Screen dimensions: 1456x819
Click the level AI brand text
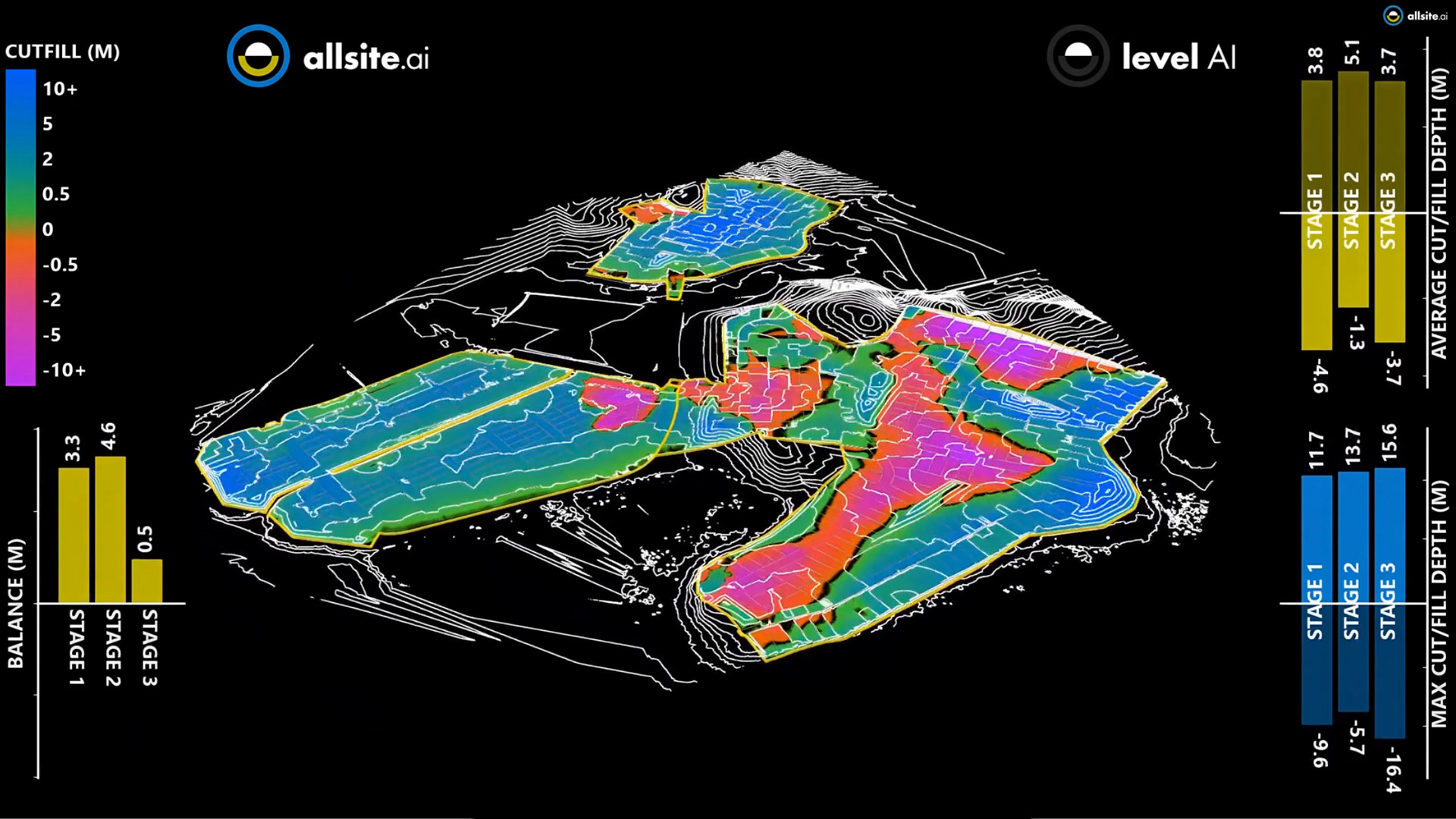(x=1178, y=57)
